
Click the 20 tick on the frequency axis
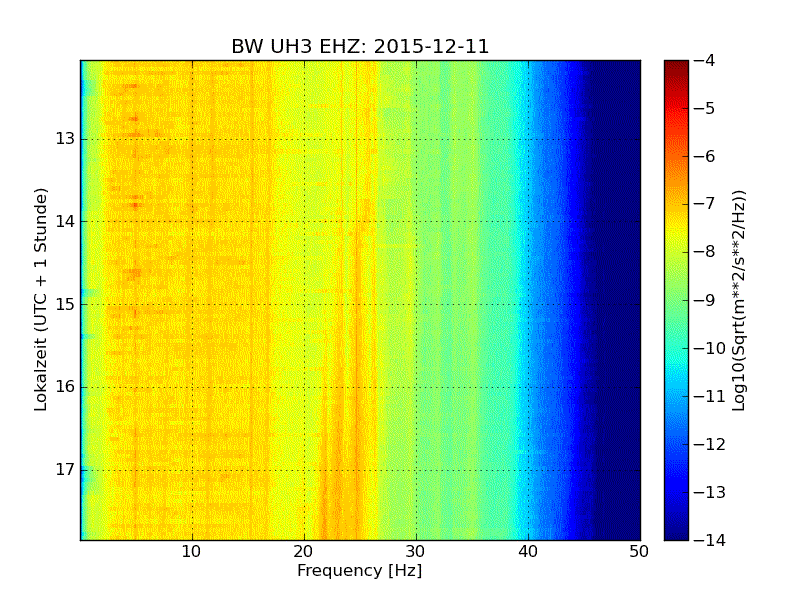click(x=304, y=552)
